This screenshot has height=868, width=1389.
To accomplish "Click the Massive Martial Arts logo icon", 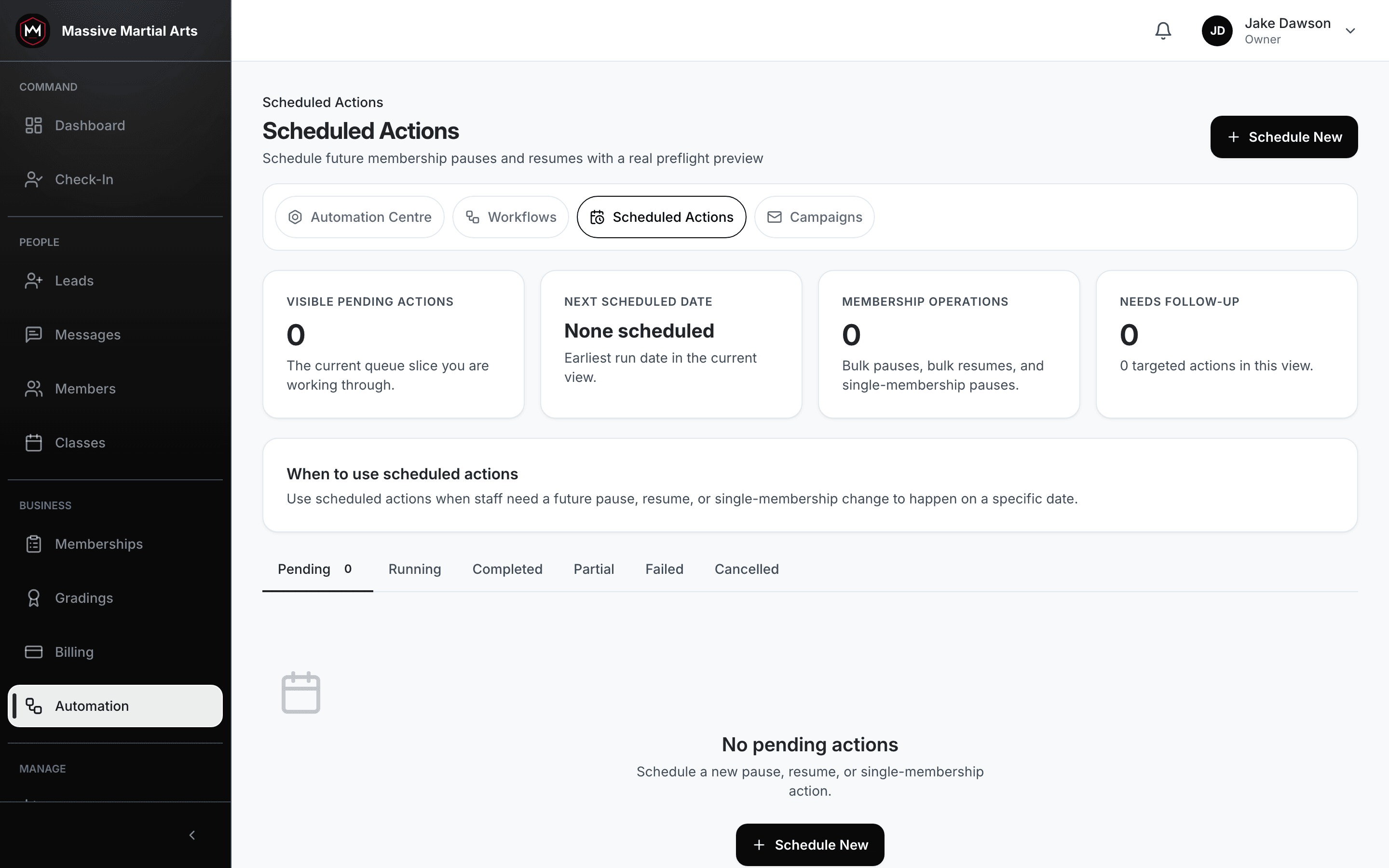I will (33, 30).
